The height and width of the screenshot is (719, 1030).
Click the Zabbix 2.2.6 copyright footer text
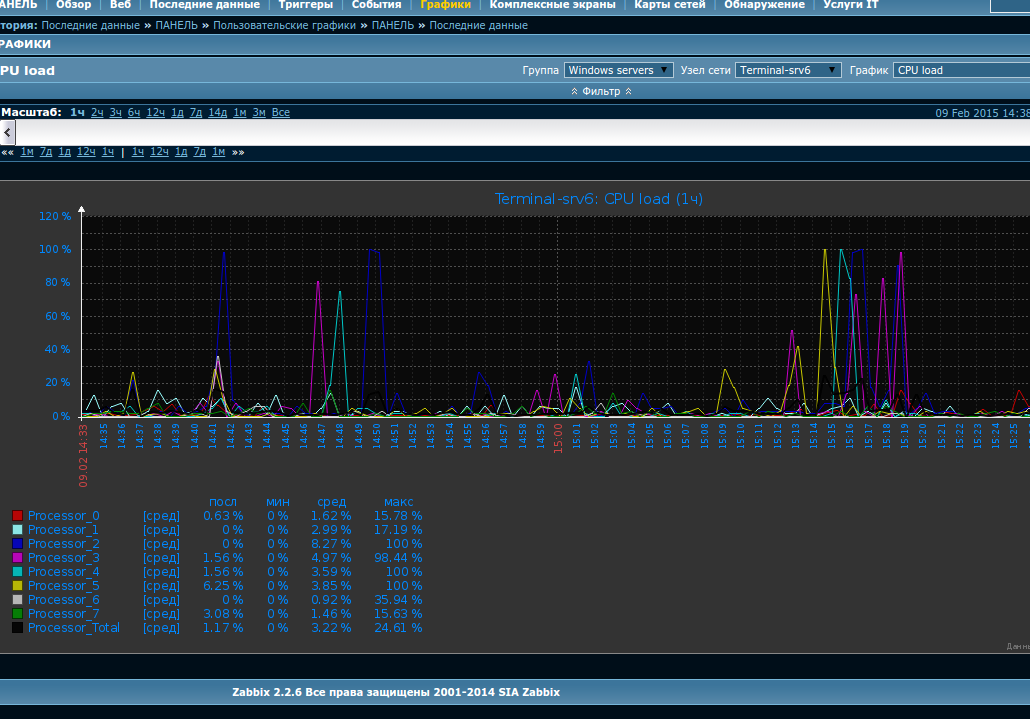(396, 692)
